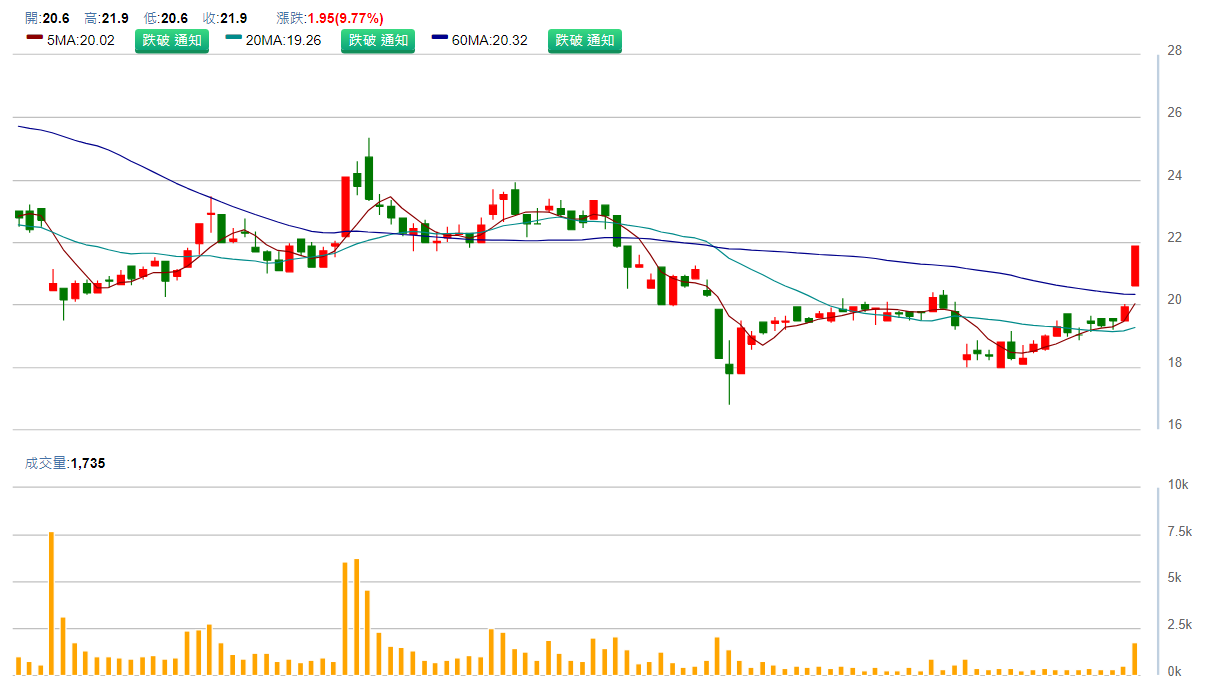Image resolution: width=1212 pixels, height=690 pixels.
Task: Click the dark red 5MA legend swatch
Action: [x=34, y=37]
